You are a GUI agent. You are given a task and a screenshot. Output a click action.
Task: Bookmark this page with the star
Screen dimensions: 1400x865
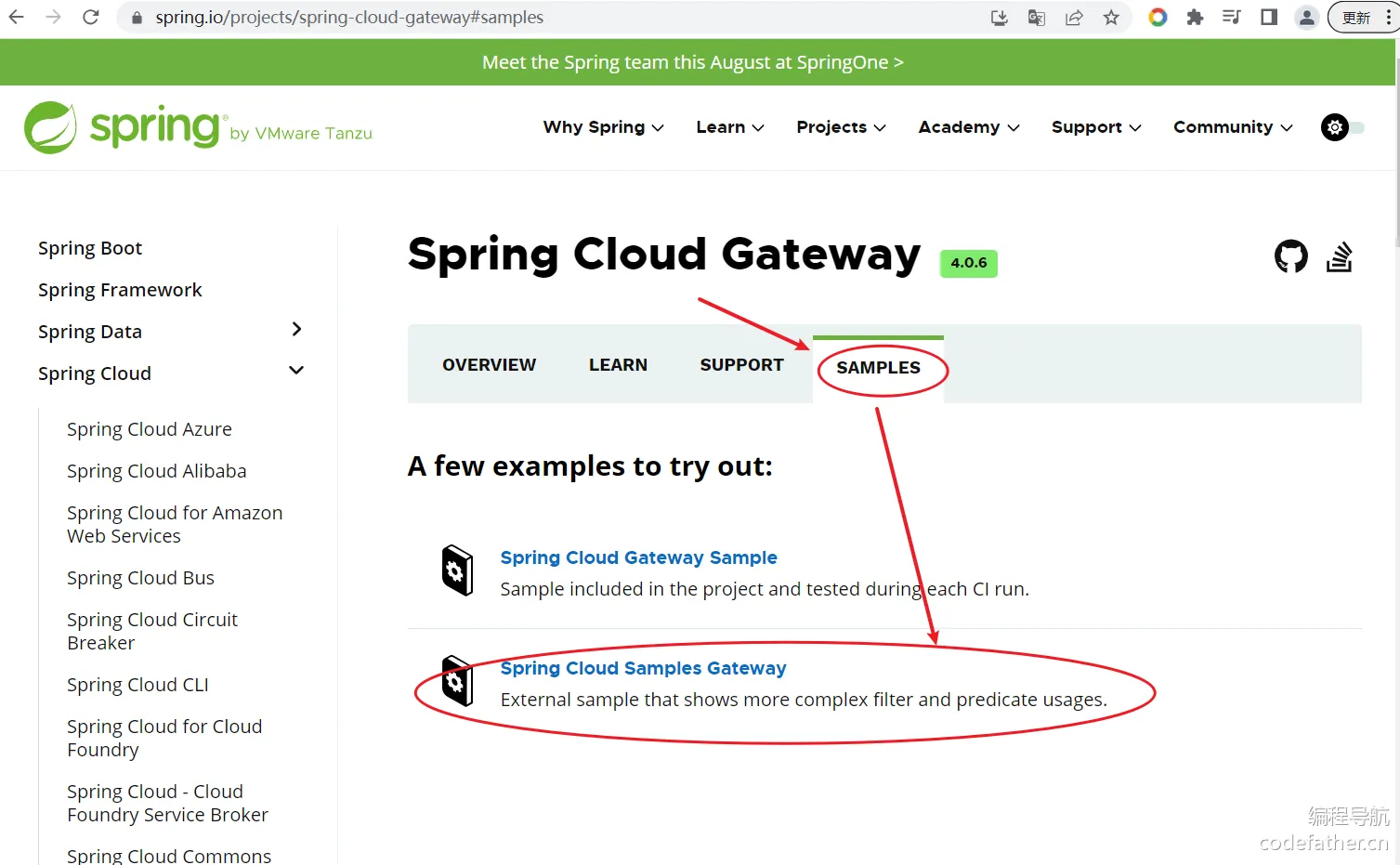point(1111,18)
